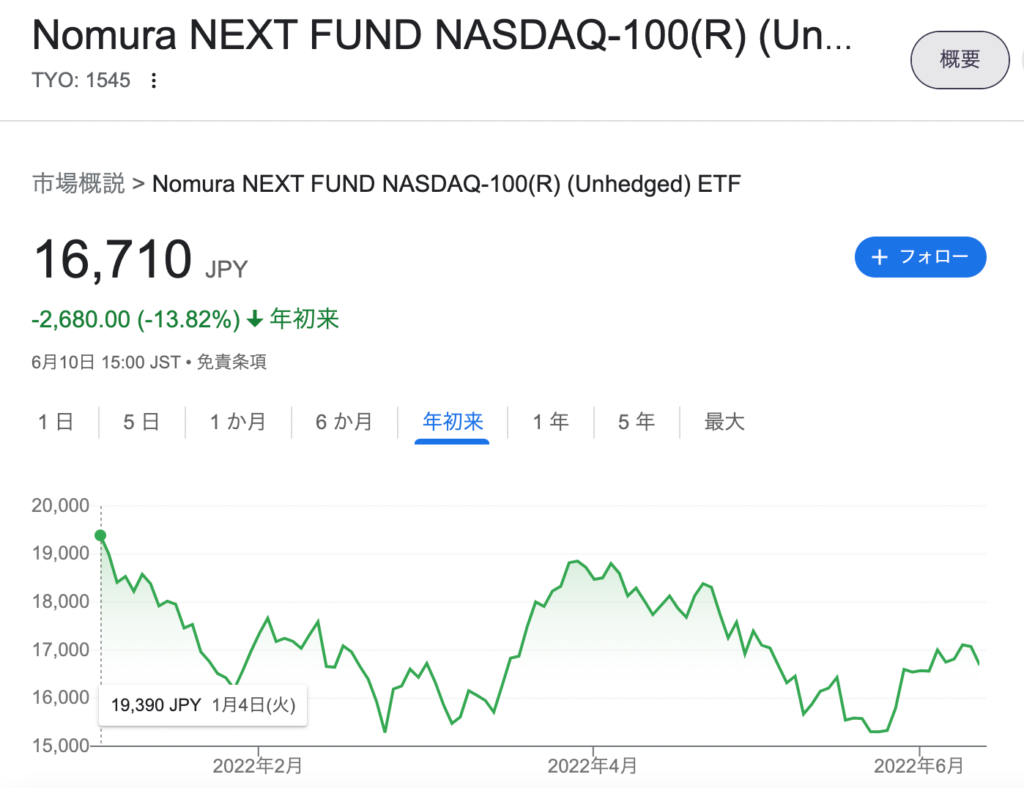Open the 市場概説 breadcrumb link
The height and width of the screenshot is (788, 1024).
[78, 183]
